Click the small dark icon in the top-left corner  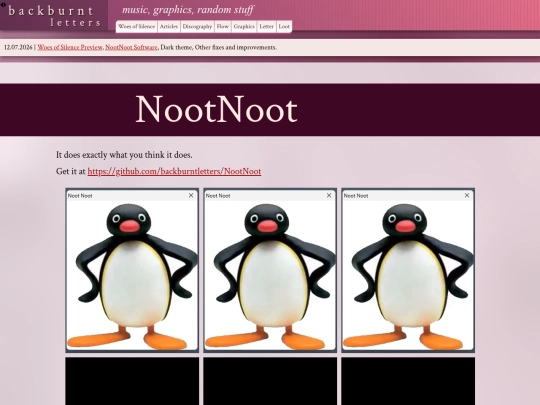pos(3,4)
